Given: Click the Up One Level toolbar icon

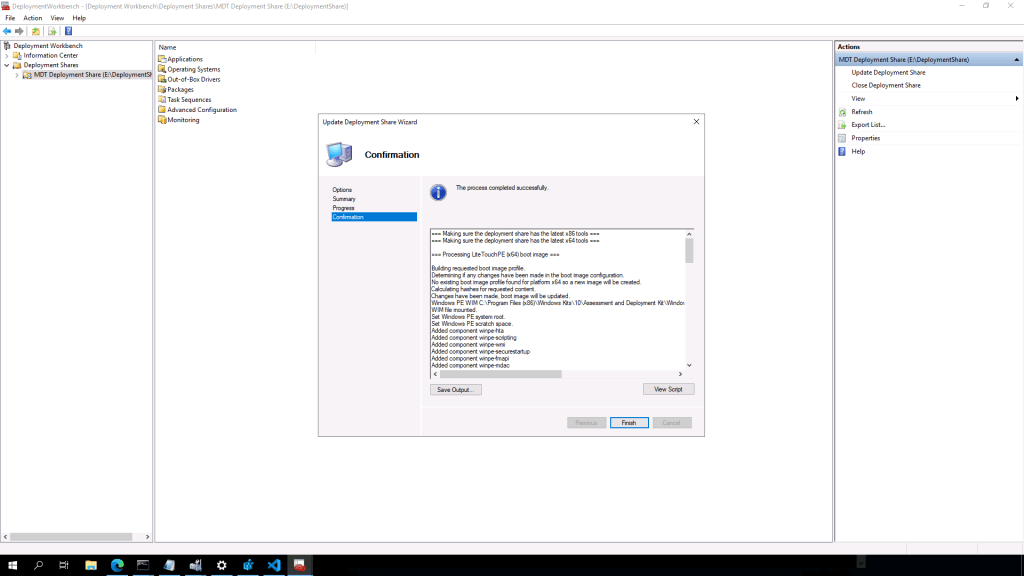Looking at the screenshot, I should pos(36,31).
